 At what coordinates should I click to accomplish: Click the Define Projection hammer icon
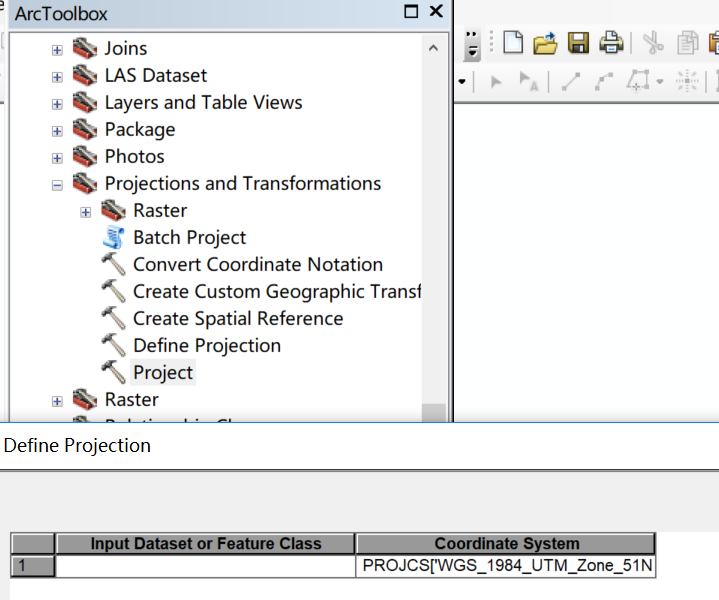[x=113, y=345]
